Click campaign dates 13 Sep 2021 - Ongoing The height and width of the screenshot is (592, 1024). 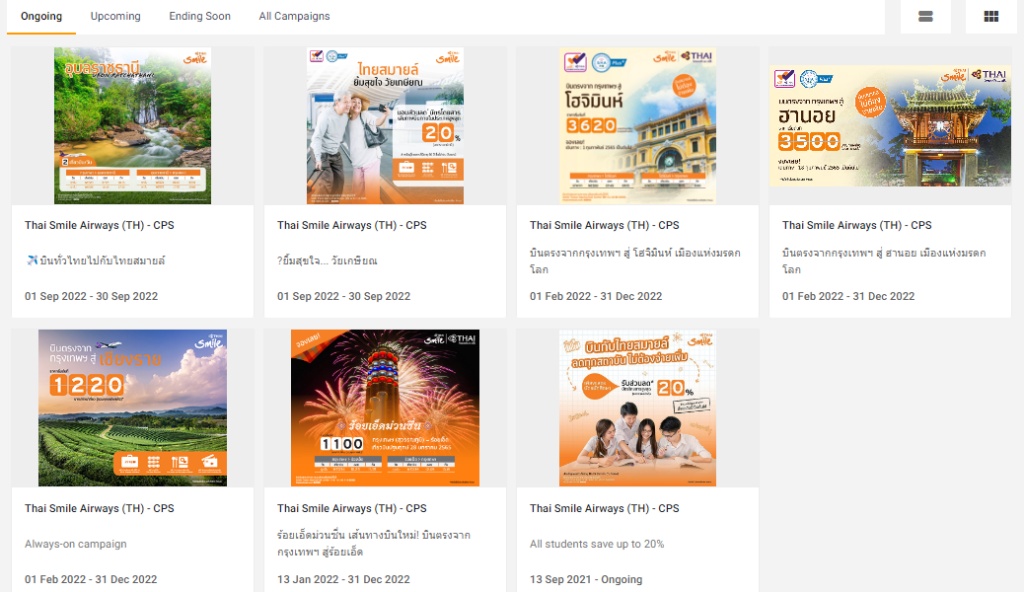tap(586, 580)
